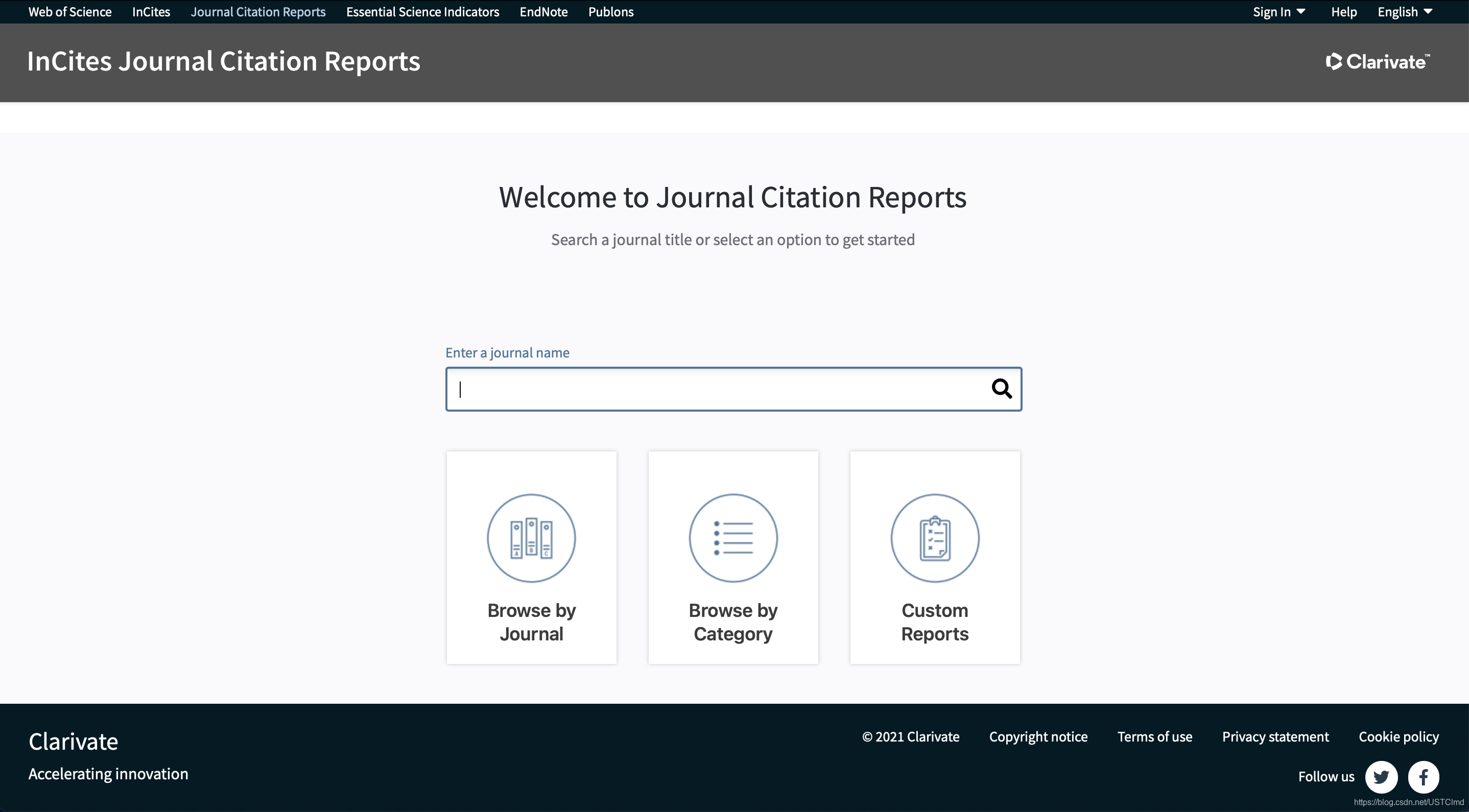
Task: Select the EndNote nav link
Action: point(543,12)
